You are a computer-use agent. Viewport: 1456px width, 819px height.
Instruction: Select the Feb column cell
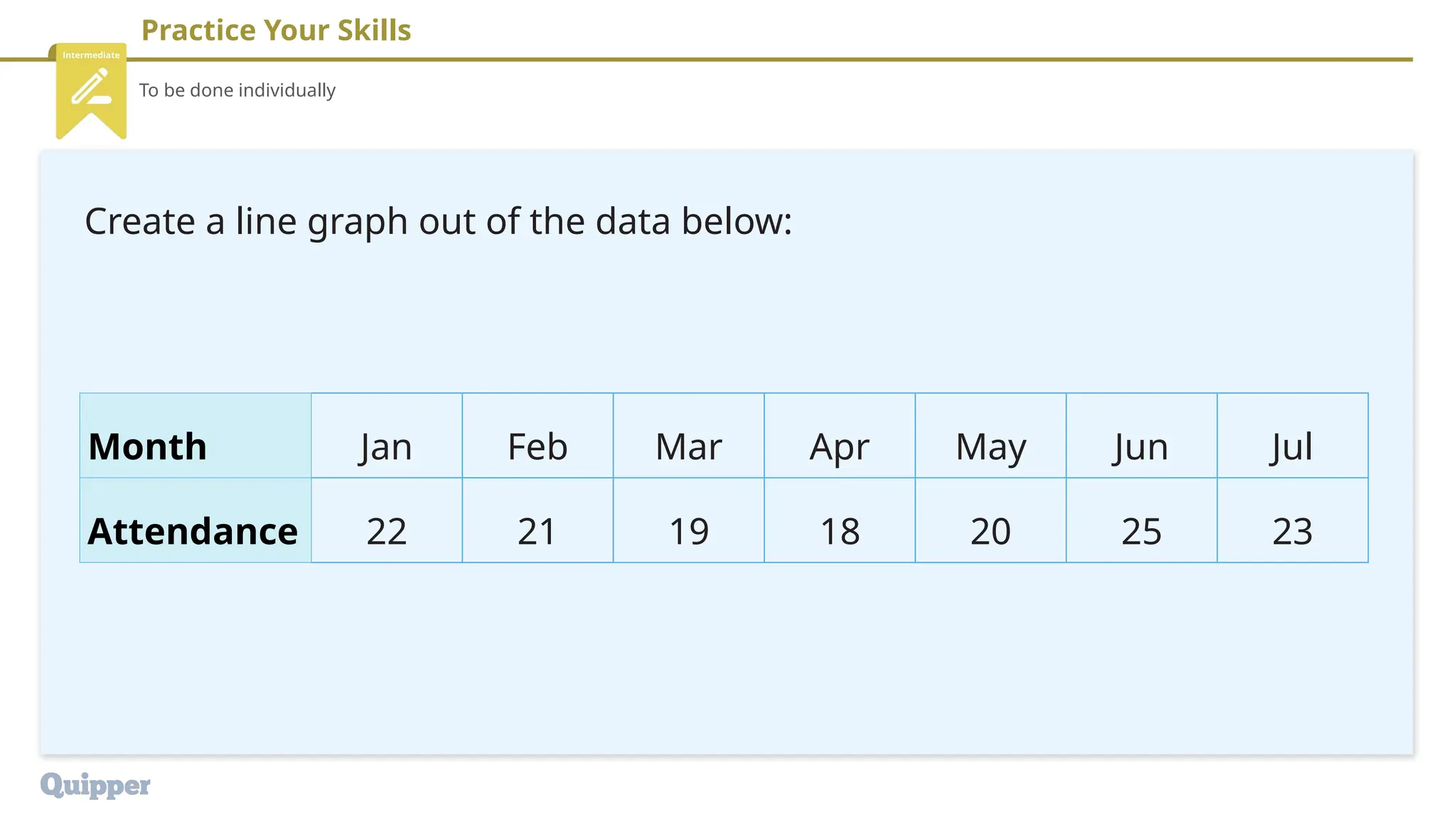click(x=537, y=435)
